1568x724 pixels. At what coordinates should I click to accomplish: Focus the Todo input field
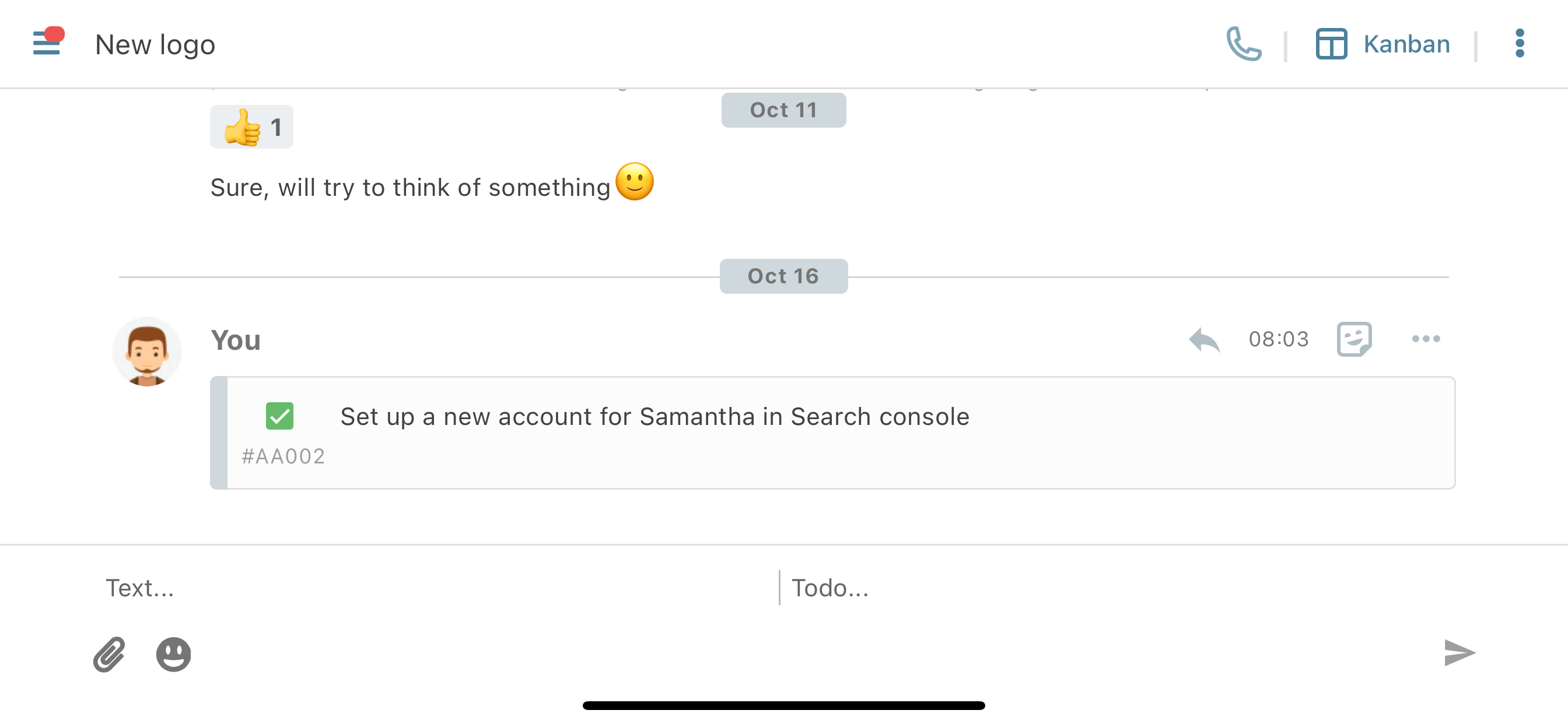1095,588
